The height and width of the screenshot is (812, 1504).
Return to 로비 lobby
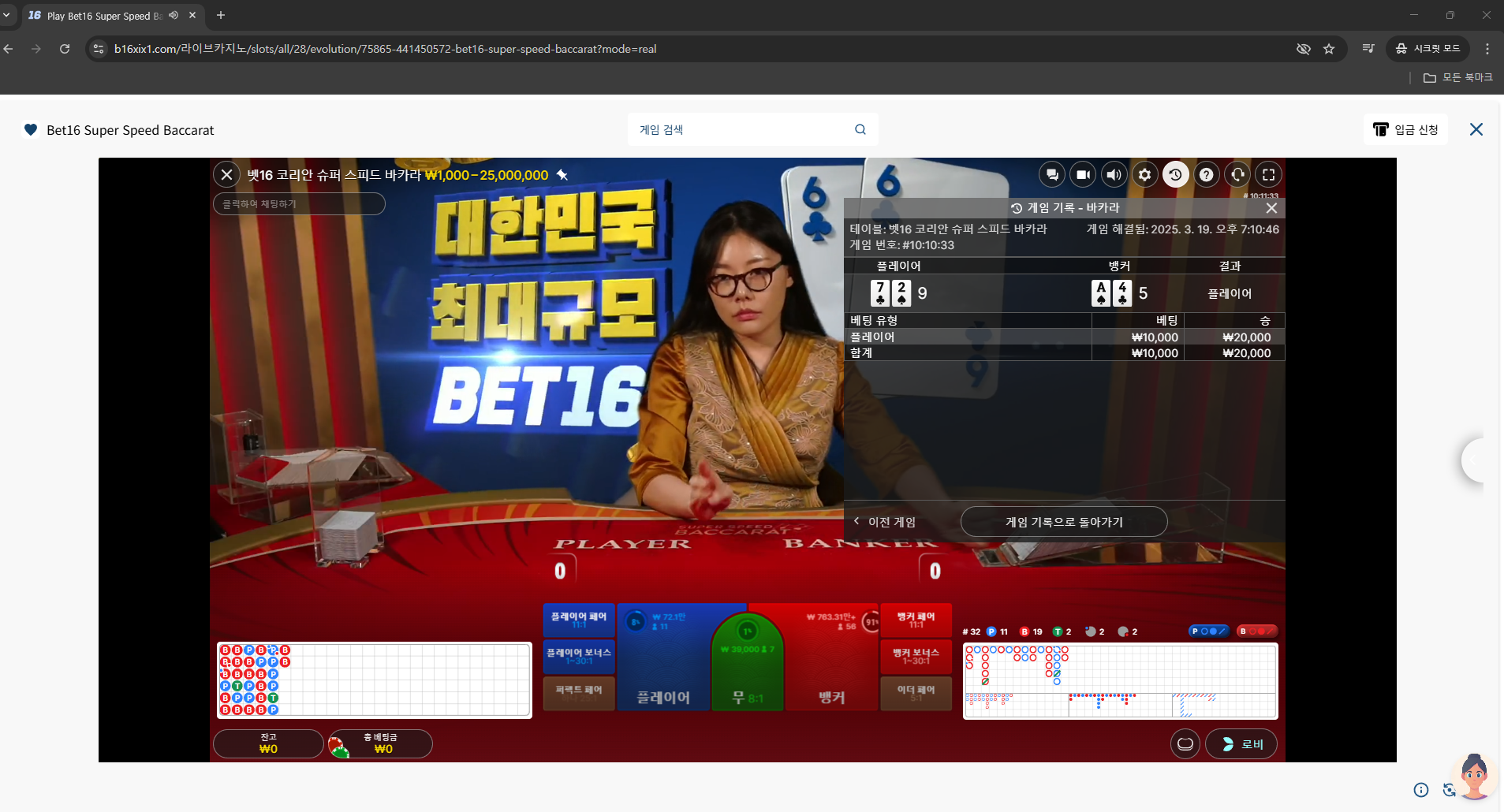pos(1241,743)
